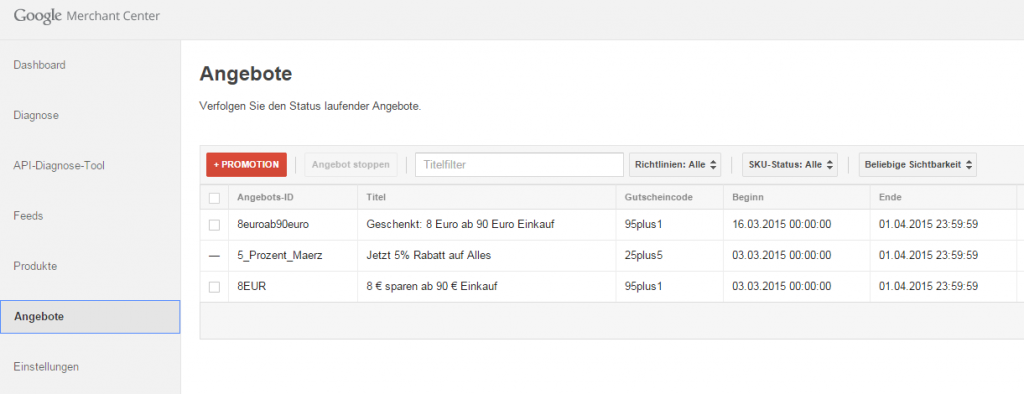Open the Richtlinien: Alle dropdown
Screen dimensions: 1024x394
675,165
